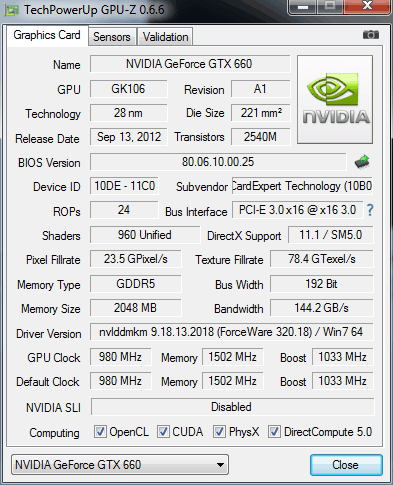
Task: Select the Graphics Card tab
Action: [47, 35]
